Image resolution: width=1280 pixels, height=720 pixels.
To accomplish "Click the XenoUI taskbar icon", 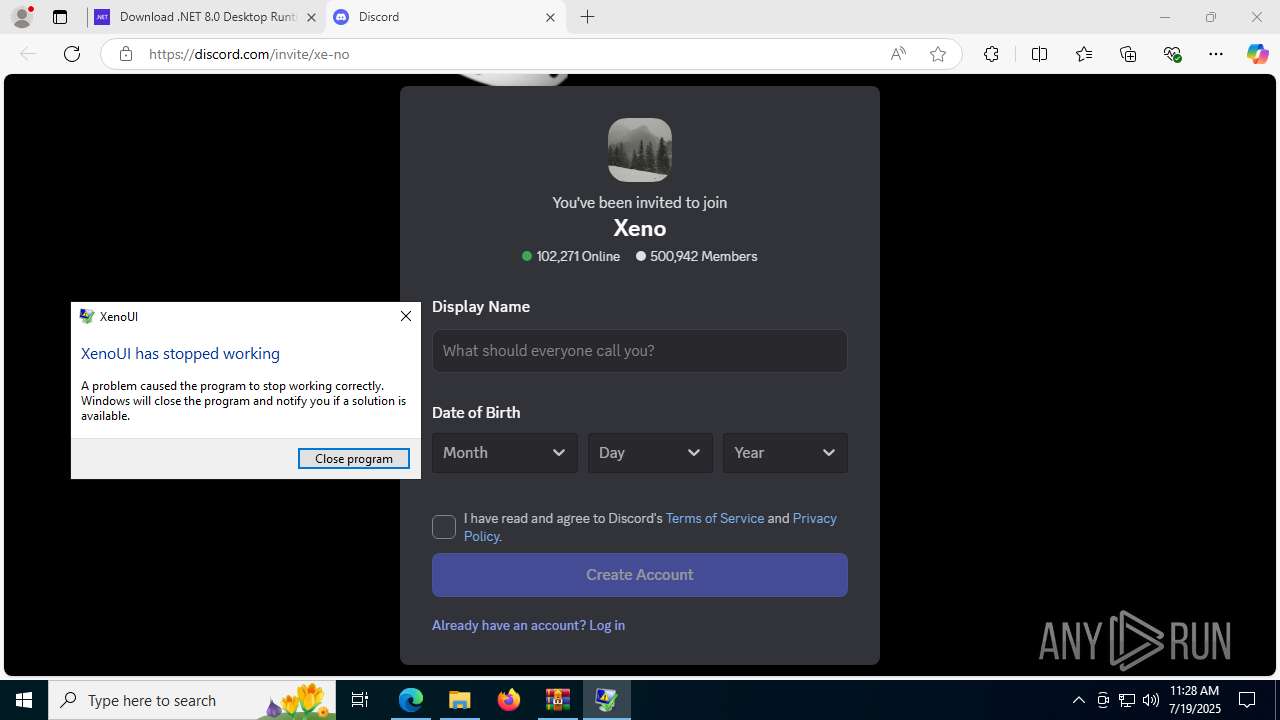I will pyautogui.click(x=606, y=700).
